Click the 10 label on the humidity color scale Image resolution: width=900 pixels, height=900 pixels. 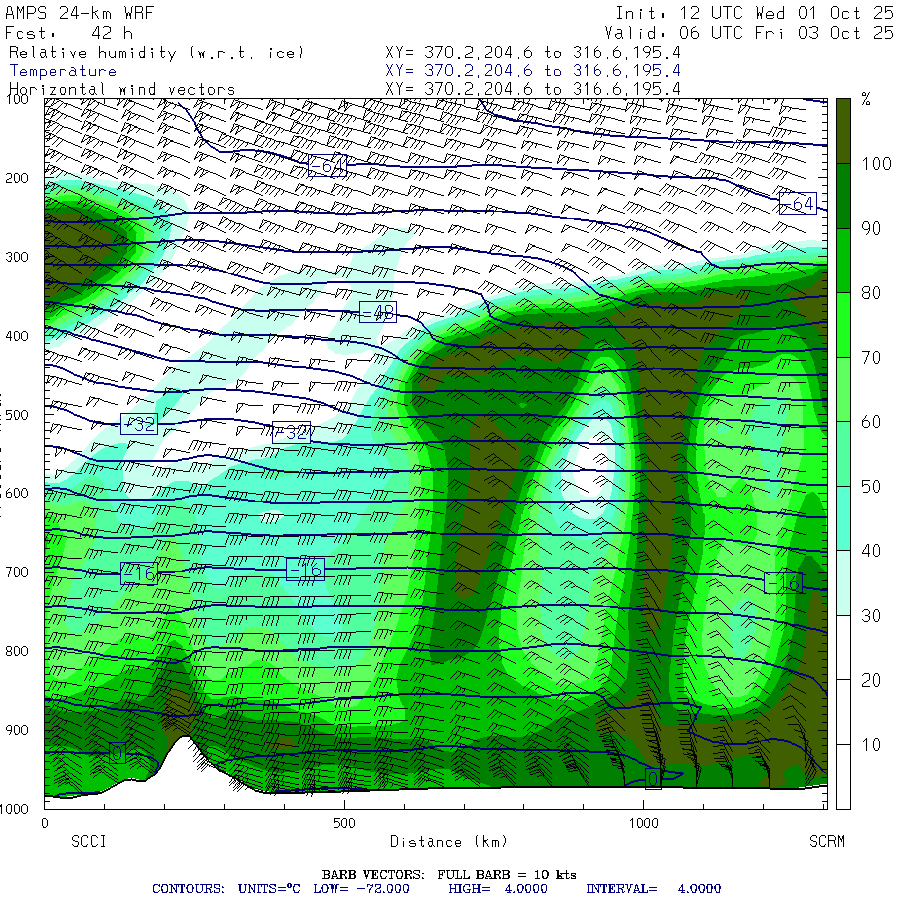(871, 744)
